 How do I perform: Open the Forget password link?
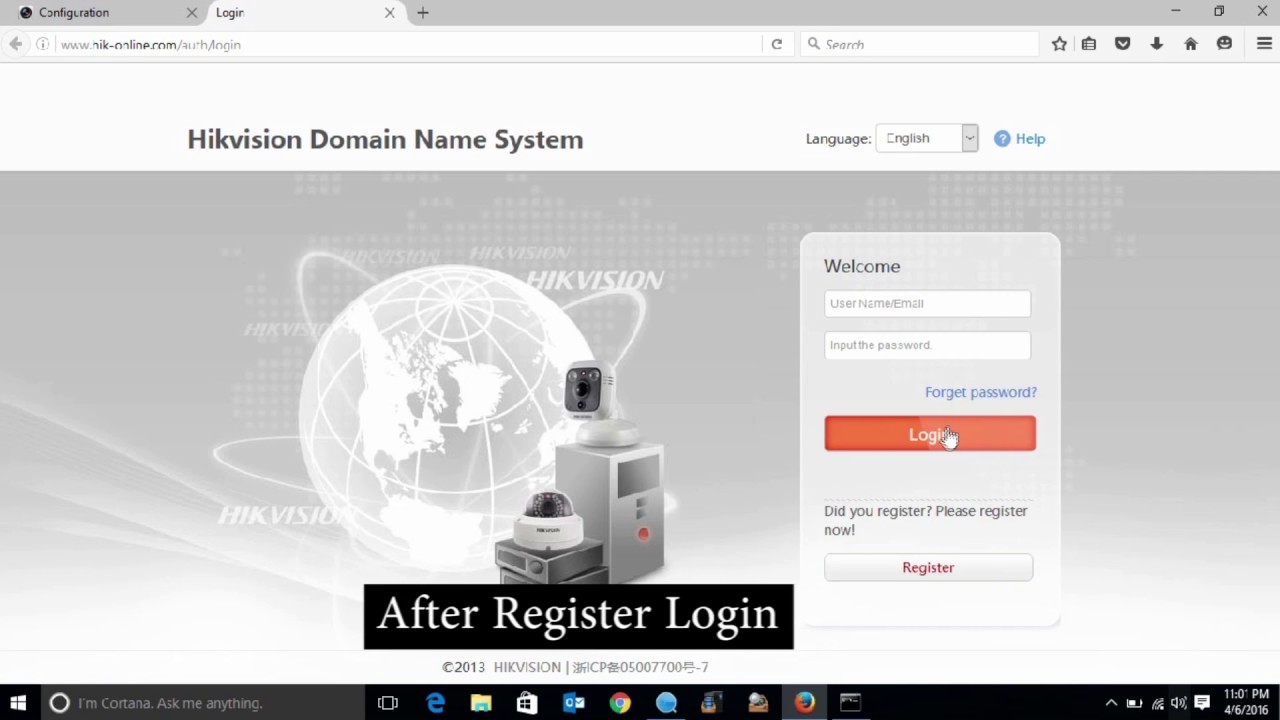click(981, 392)
